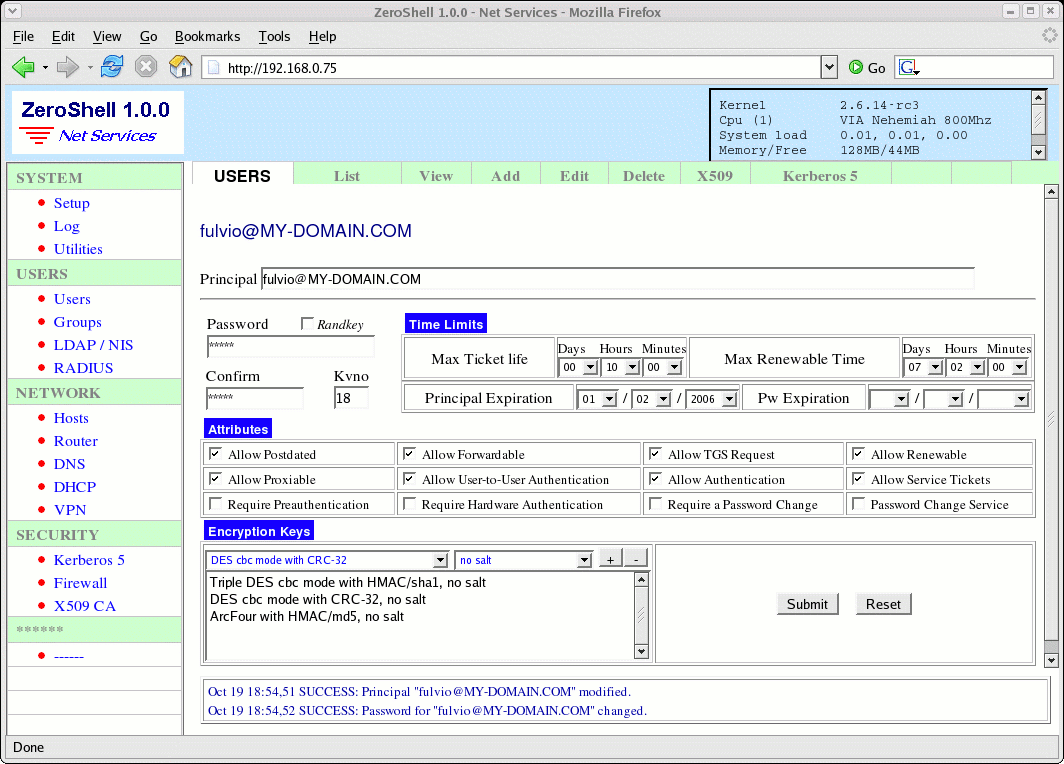
Task: Check Require Preauthentication
Action: (x=215, y=503)
